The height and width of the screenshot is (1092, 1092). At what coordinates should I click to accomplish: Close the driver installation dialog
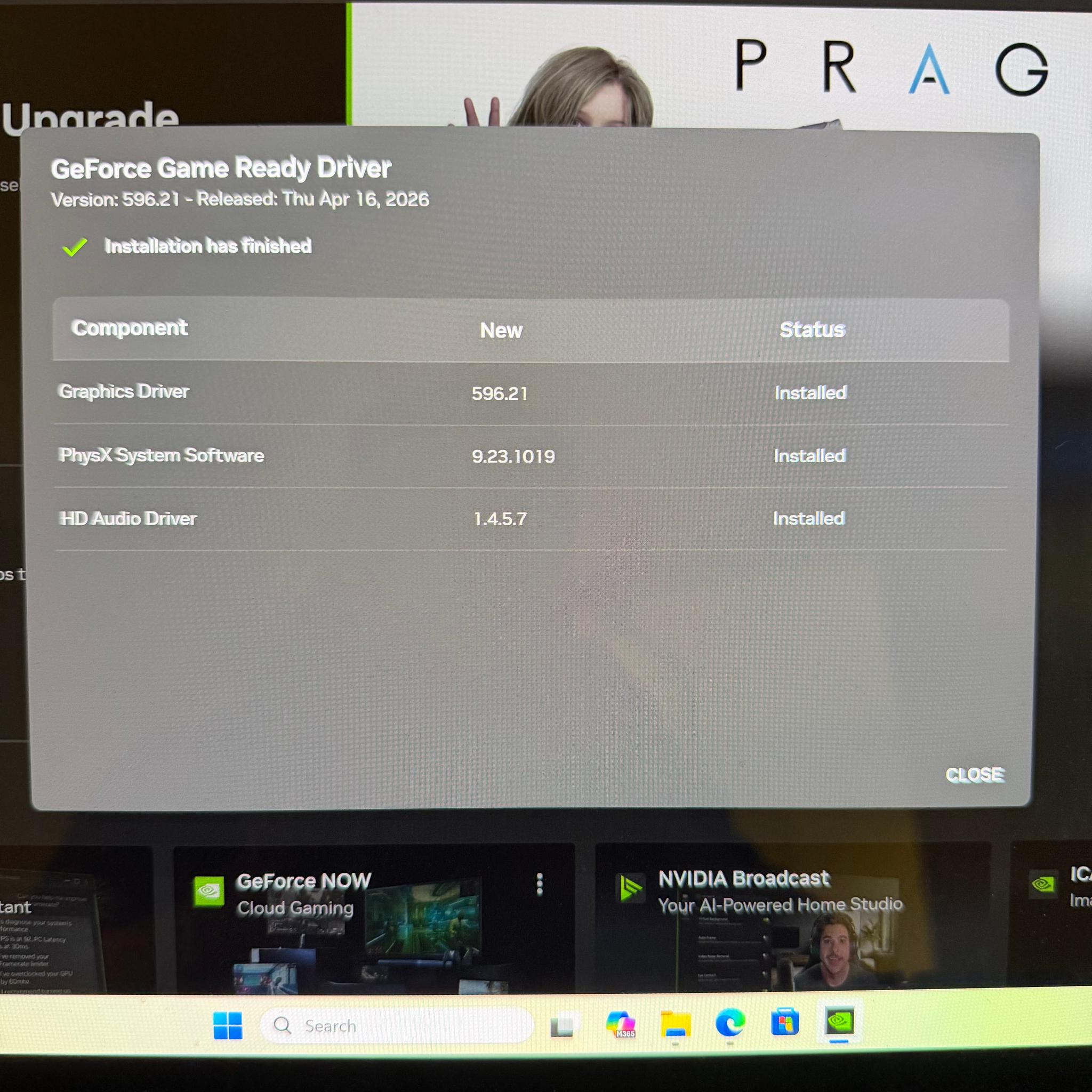[x=975, y=774]
